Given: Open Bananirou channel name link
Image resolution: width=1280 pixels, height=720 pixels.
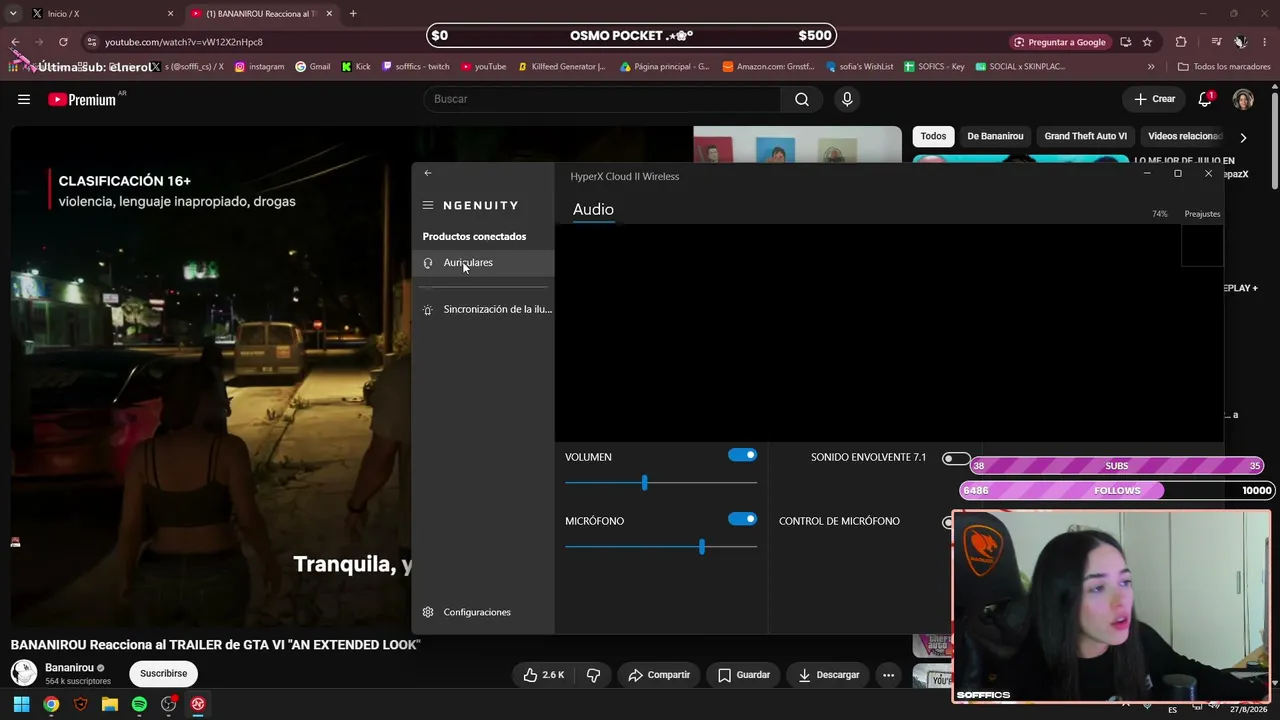Looking at the screenshot, I should coord(69,667).
